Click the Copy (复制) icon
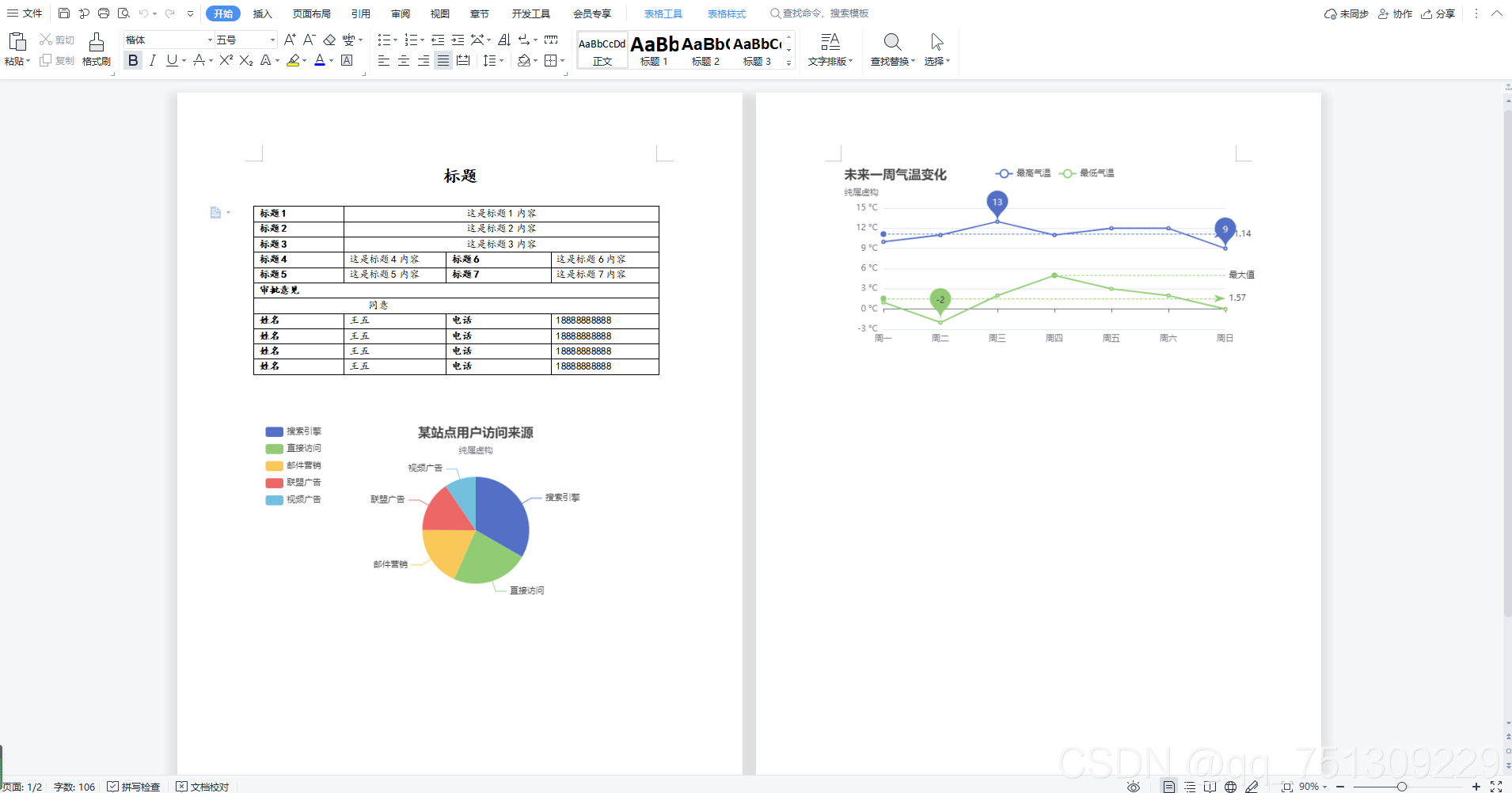 point(46,60)
